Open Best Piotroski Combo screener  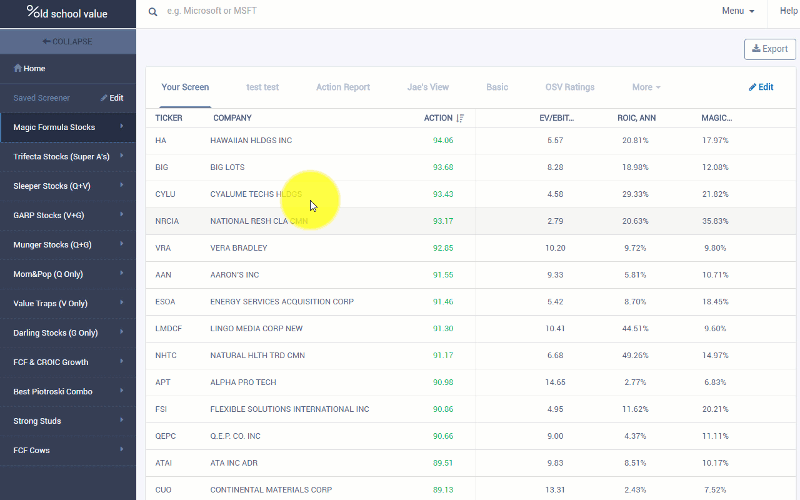[68, 391]
